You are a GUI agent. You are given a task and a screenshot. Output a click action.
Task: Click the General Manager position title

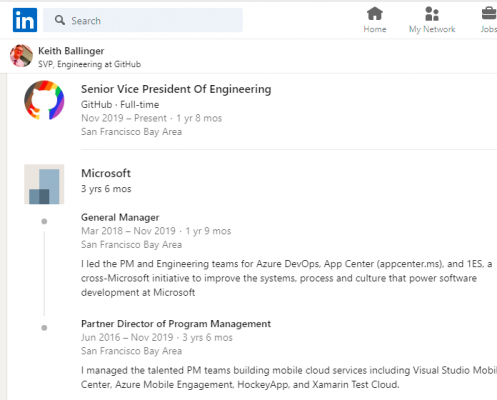coord(120,217)
